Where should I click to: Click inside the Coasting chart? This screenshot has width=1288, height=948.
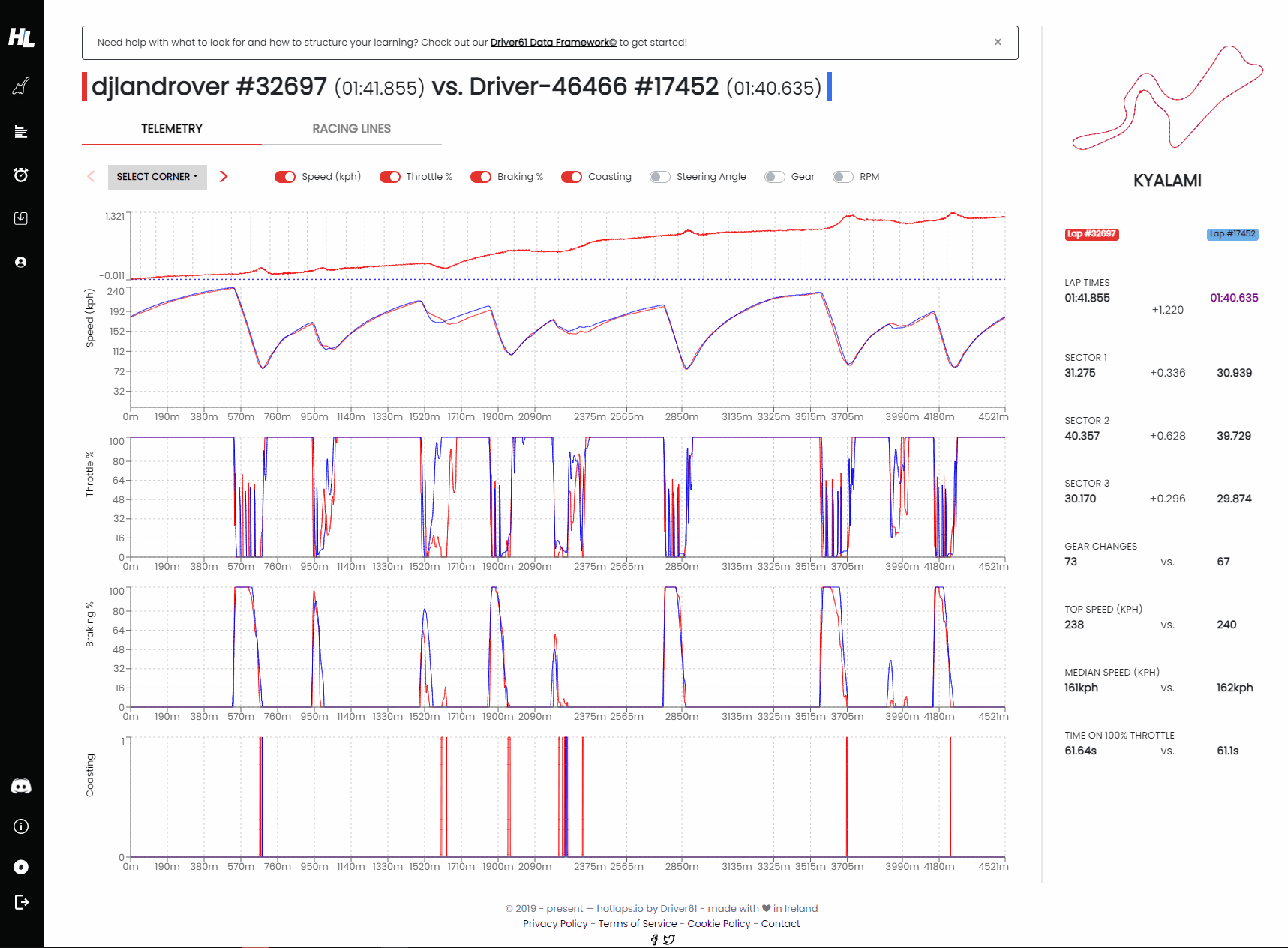click(568, 797)
